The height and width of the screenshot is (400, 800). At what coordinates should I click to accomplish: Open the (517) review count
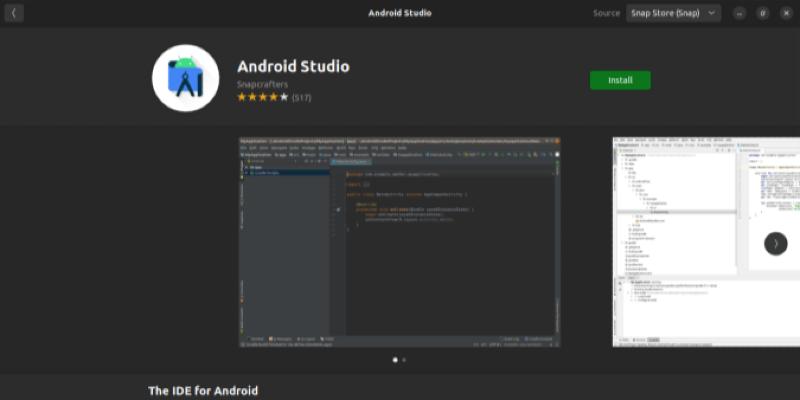pos(302,98)
